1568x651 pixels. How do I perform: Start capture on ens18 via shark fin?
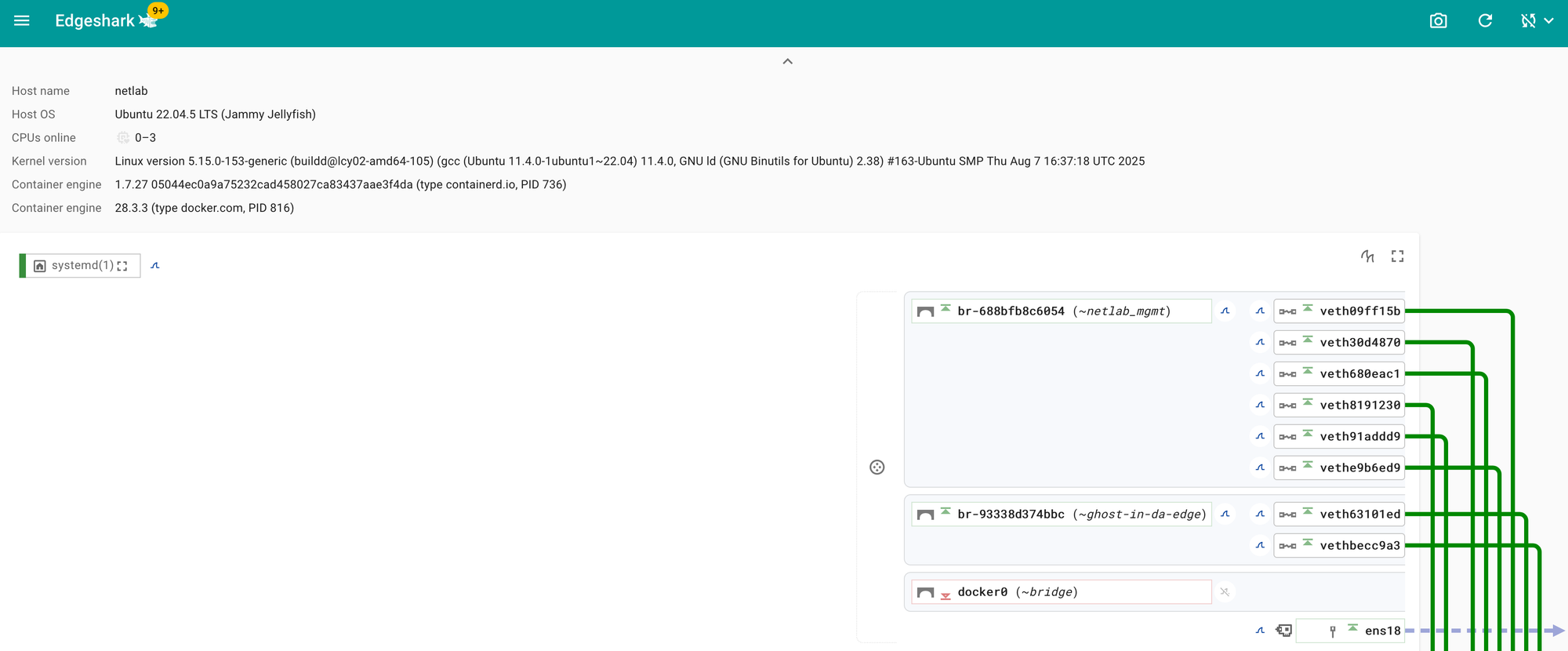point(1260,631)
